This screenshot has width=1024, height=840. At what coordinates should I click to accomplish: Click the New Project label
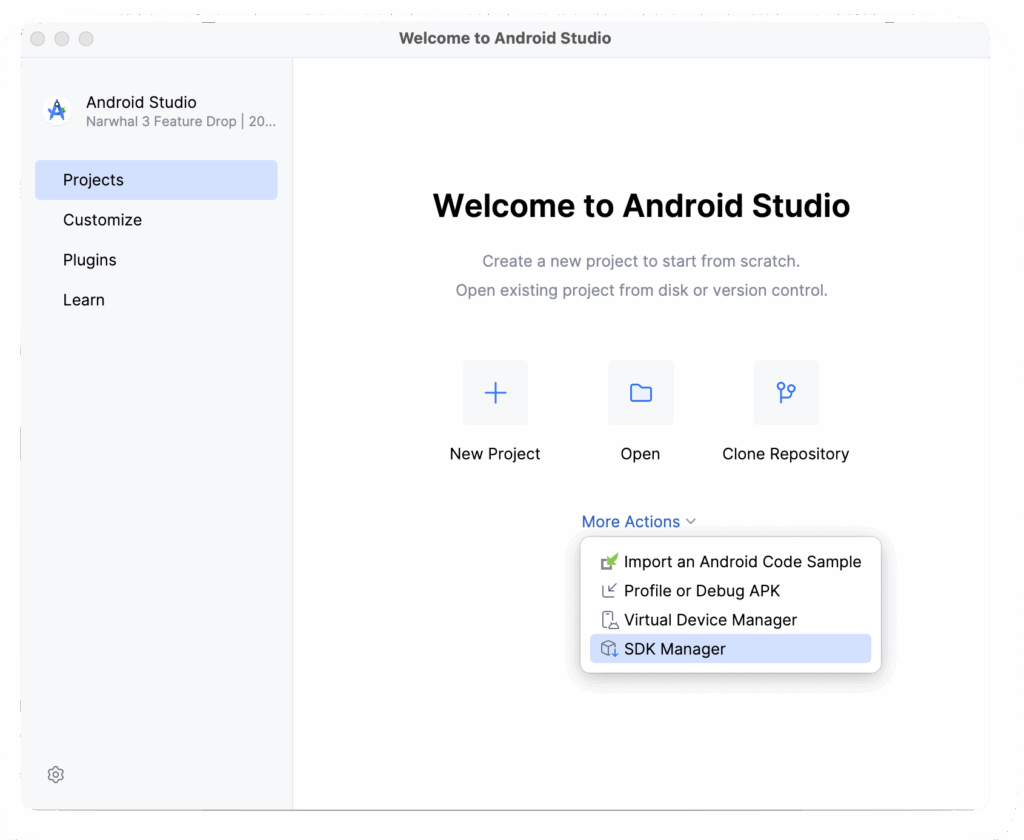(x=495, y=454)
